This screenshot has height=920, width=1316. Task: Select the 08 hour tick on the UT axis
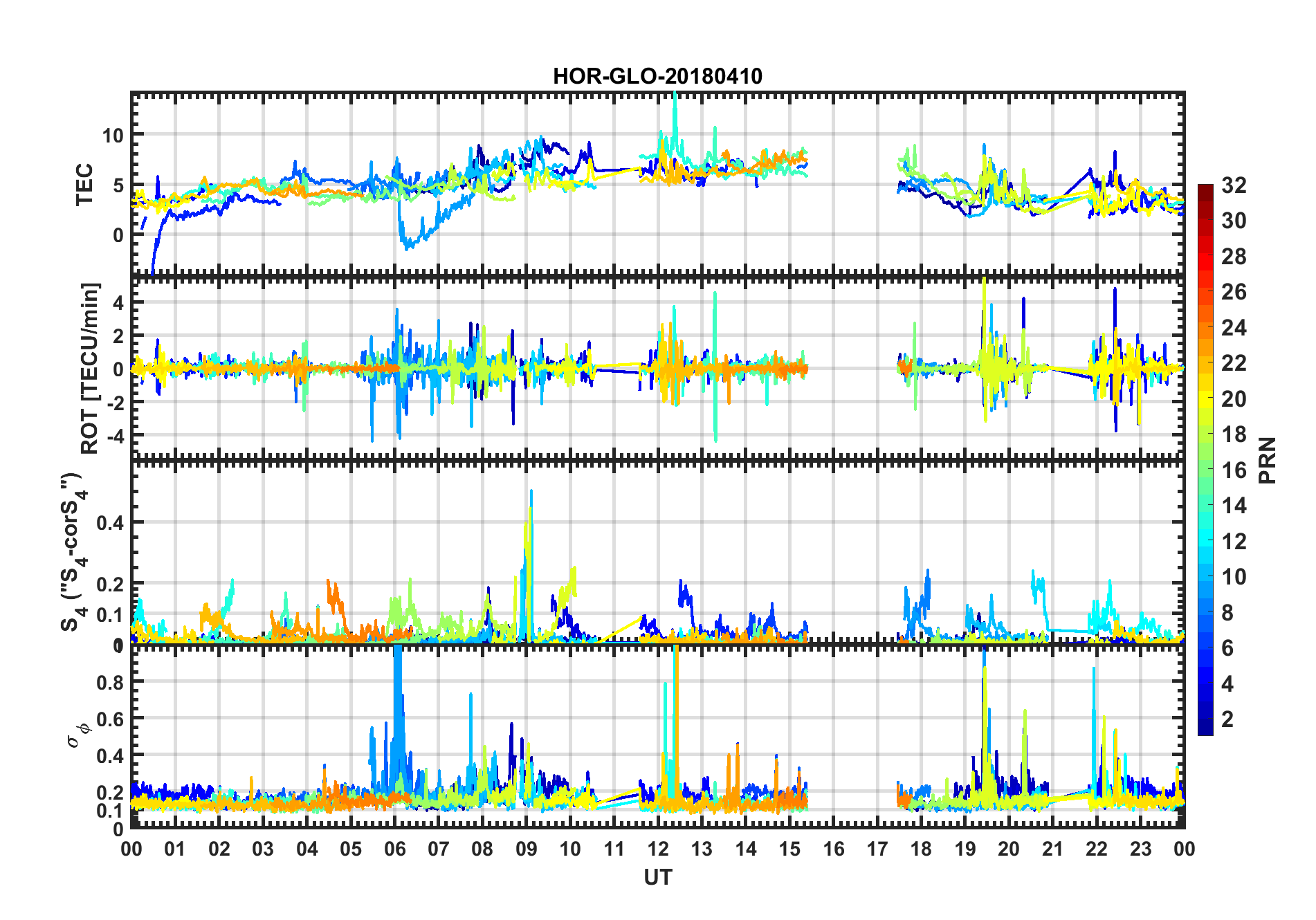(482, 849)
